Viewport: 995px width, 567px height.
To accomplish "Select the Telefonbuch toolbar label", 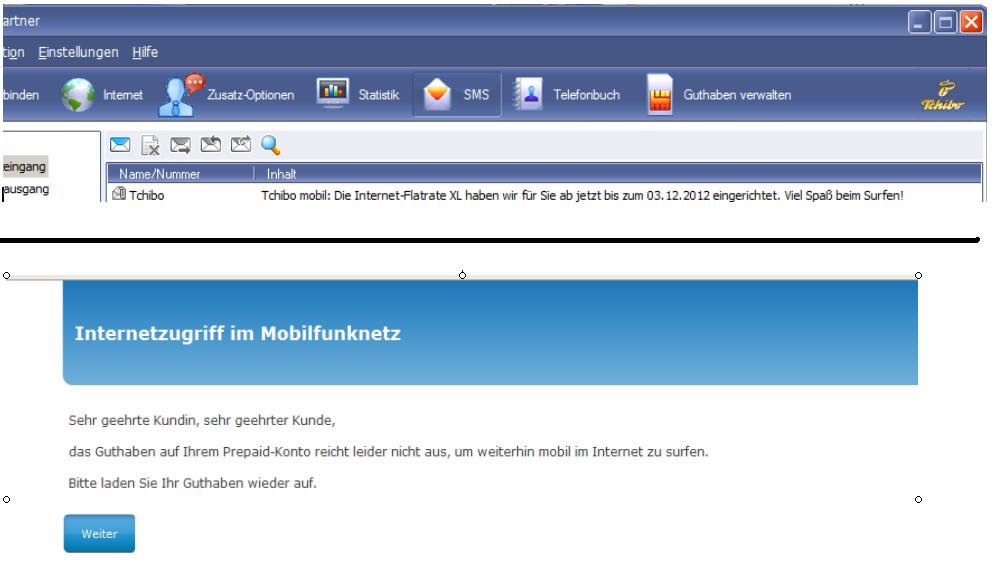I will click(x=586, y=94).
